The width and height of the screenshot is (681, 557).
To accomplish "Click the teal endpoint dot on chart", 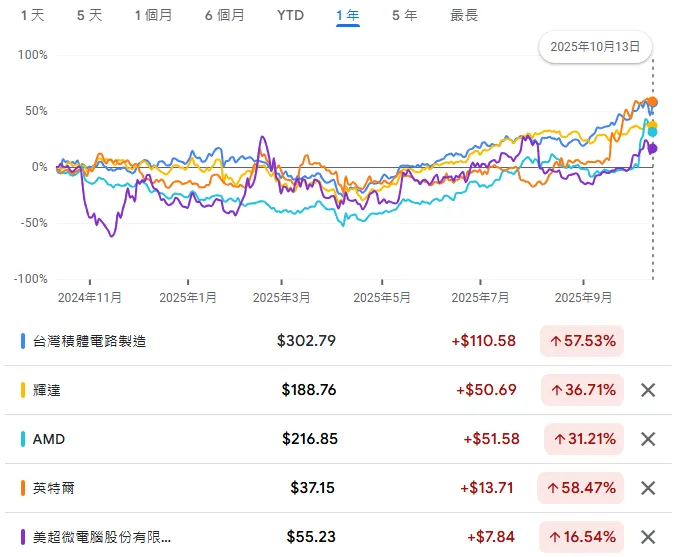I will 652,132.
